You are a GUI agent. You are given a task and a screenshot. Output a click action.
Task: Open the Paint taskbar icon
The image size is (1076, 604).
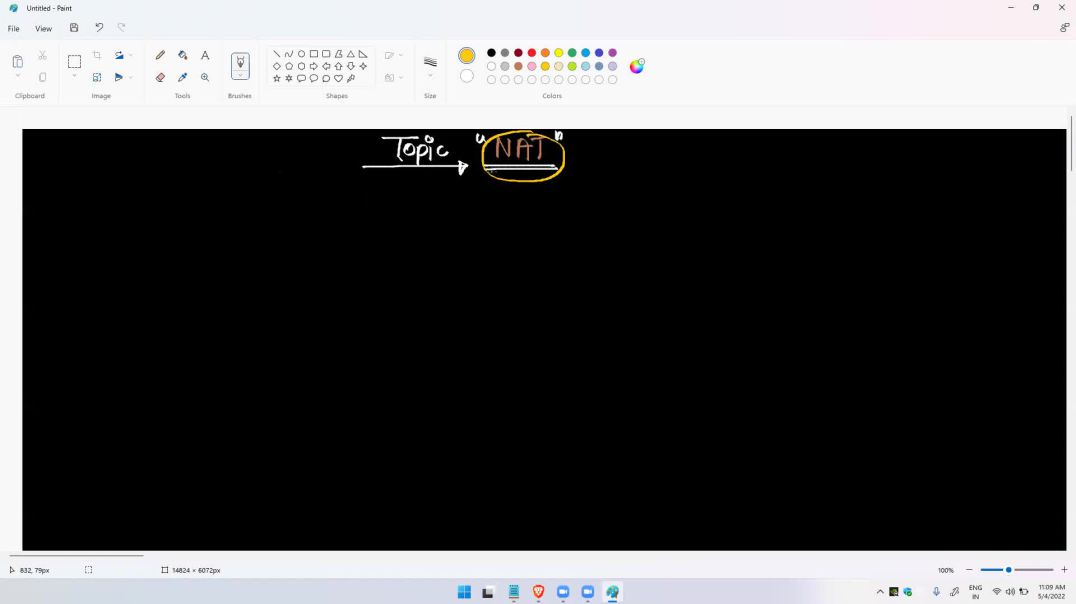tap(612, 592)
